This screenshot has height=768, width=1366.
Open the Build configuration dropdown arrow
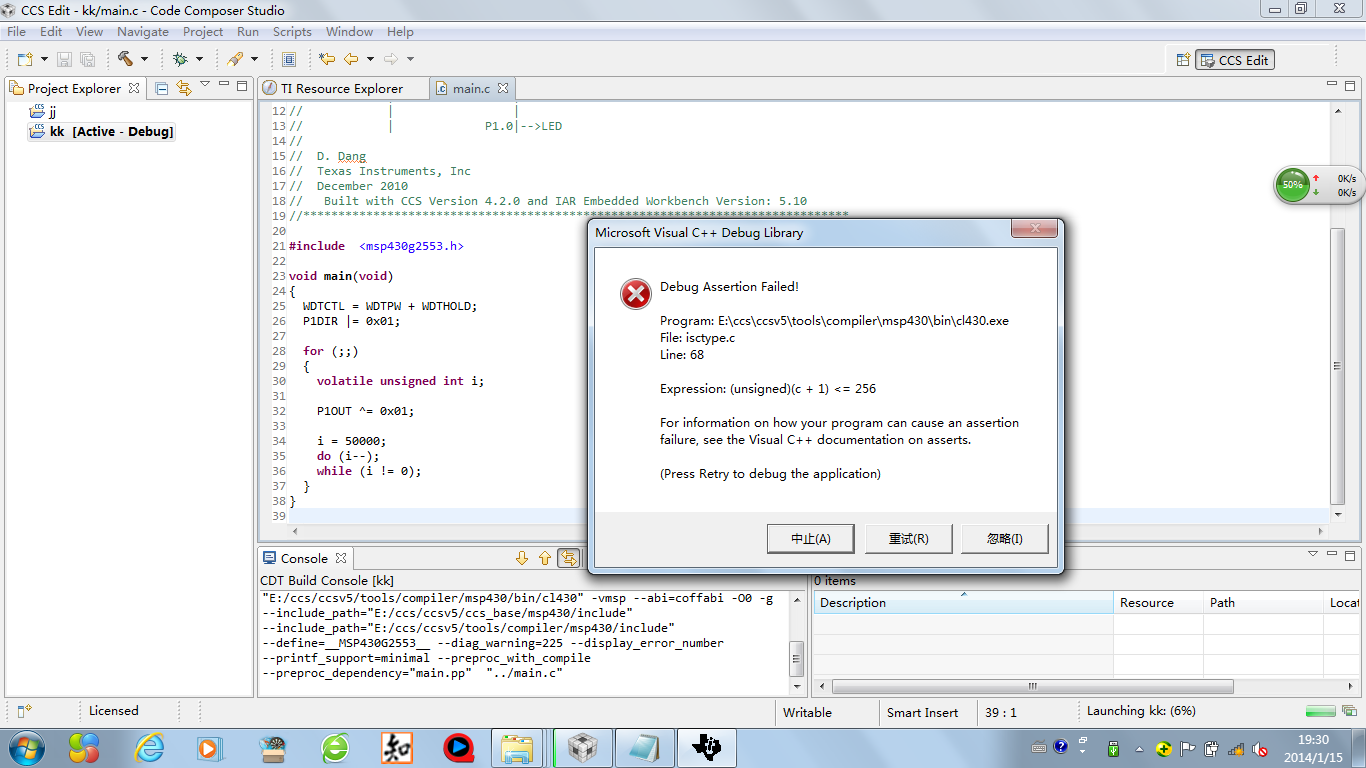coord(144,59)
